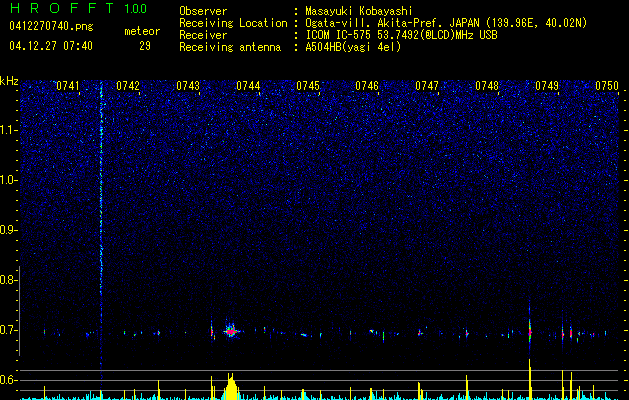Click the 0744 time marker
629x400 pixels.
pos(248,86)
